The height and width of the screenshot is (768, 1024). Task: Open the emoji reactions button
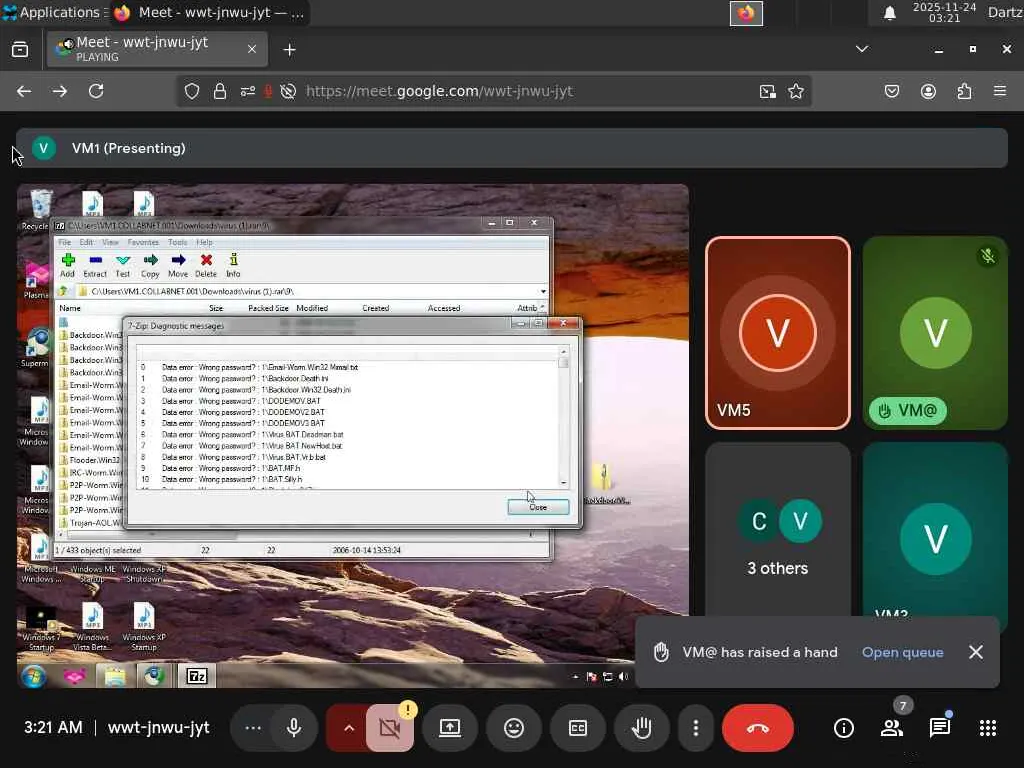click(x=514, y=728)
